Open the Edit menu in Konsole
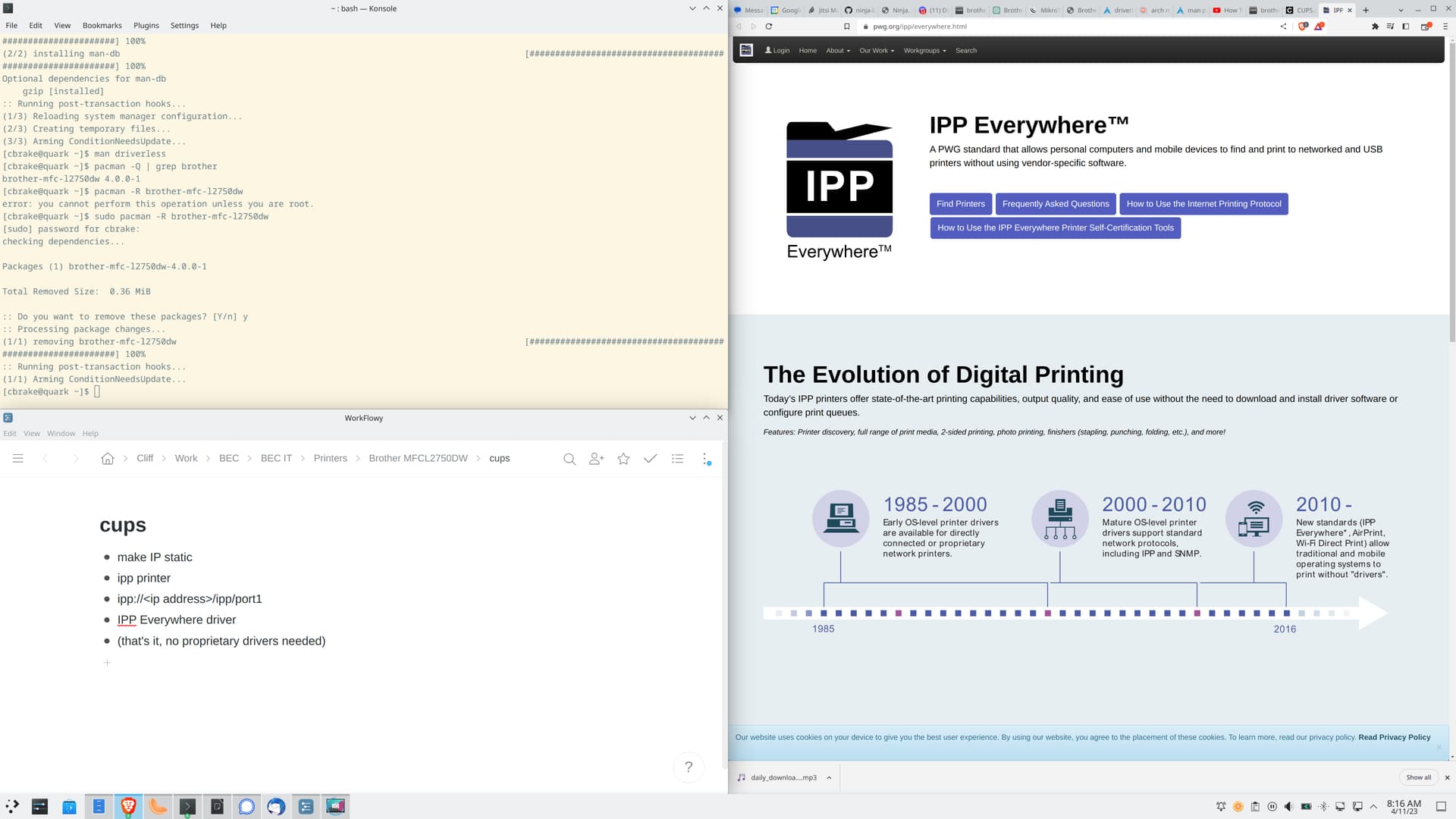The image size is (1456, 819). (35, 25)
